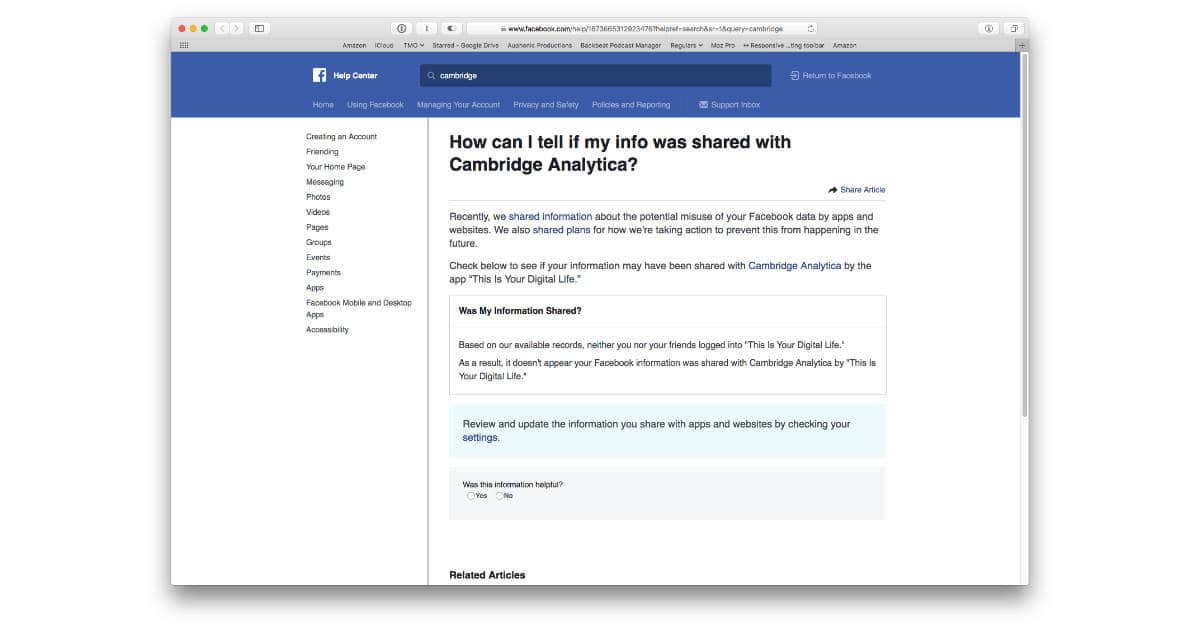Click the Support Inbox envelope icon

(703, 104)
